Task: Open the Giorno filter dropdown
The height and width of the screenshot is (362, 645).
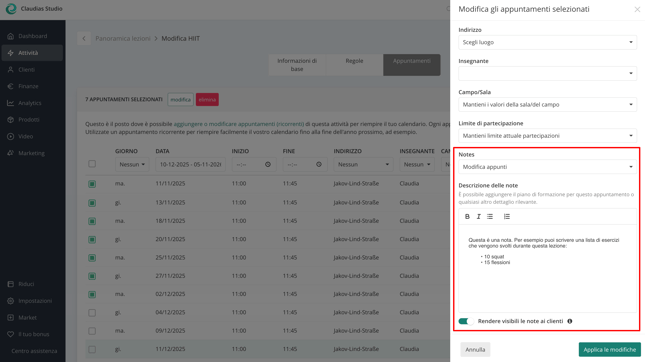Action: (x=132, y=165)
